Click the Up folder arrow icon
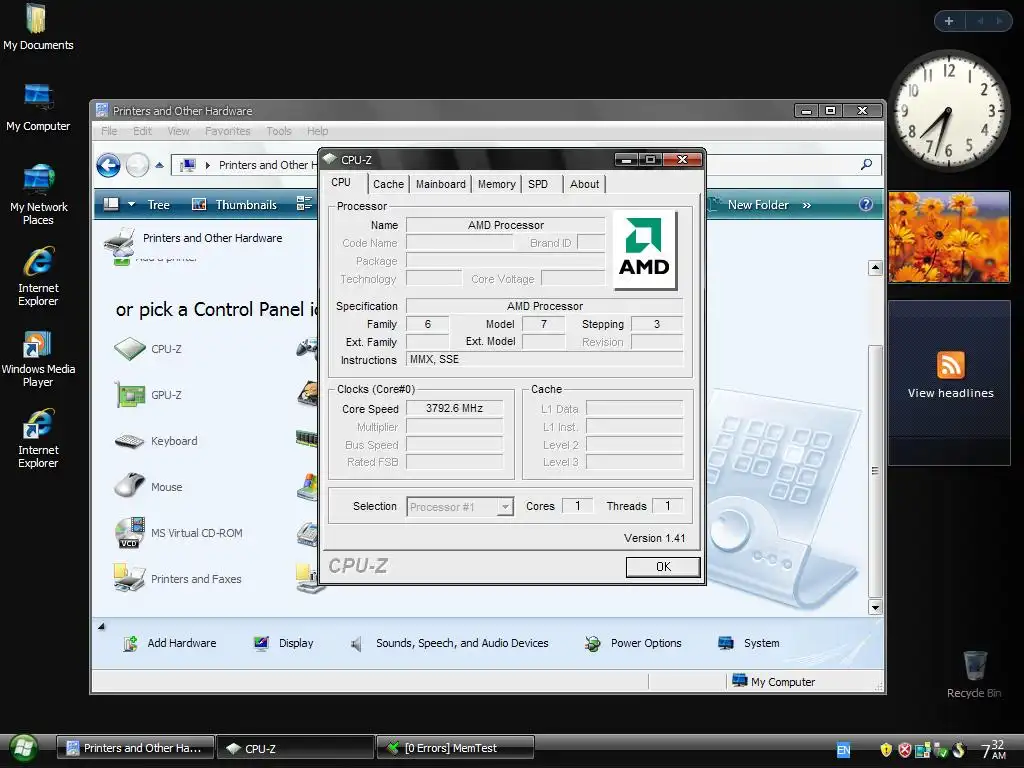Viewport: 1024px width, 768px height. coord(159,165)
